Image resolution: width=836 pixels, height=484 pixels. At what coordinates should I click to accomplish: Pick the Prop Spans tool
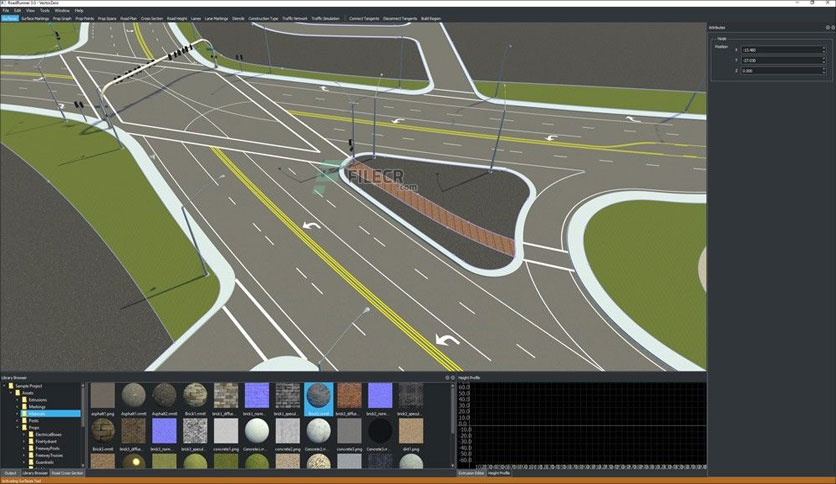[x=107, y=18]
